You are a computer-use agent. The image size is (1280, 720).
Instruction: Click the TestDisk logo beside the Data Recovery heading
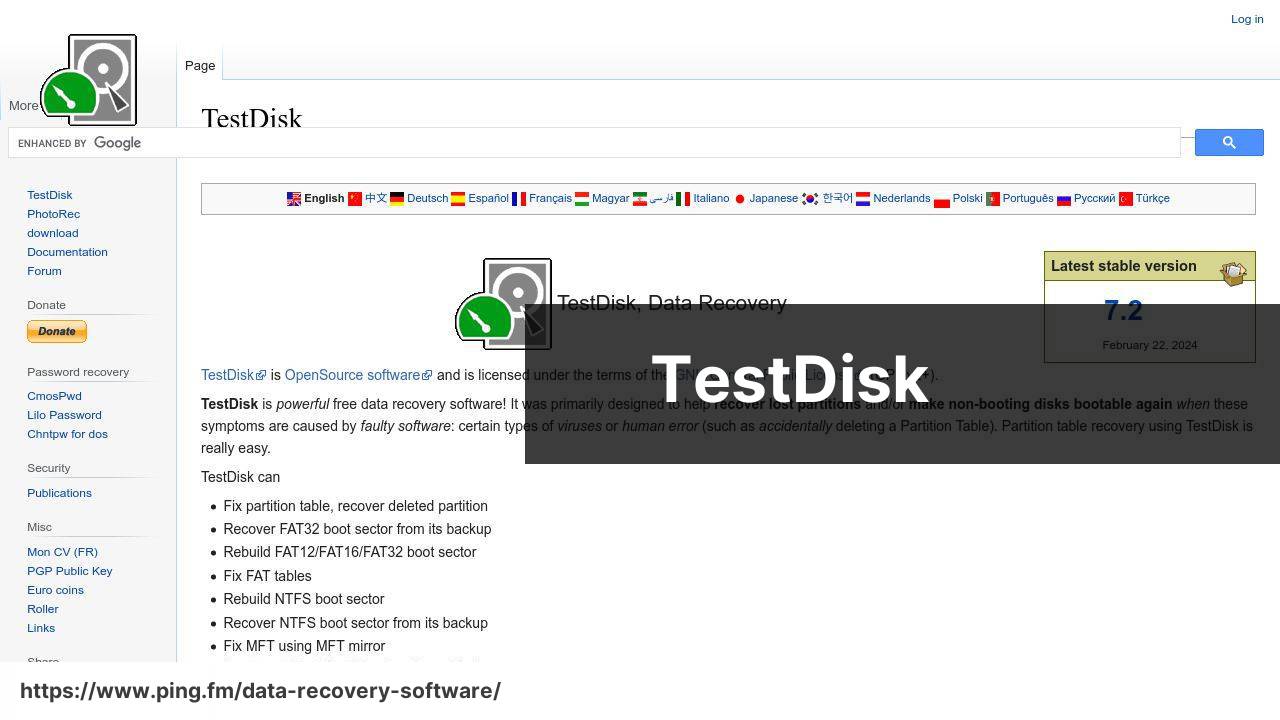pos(503,304)
